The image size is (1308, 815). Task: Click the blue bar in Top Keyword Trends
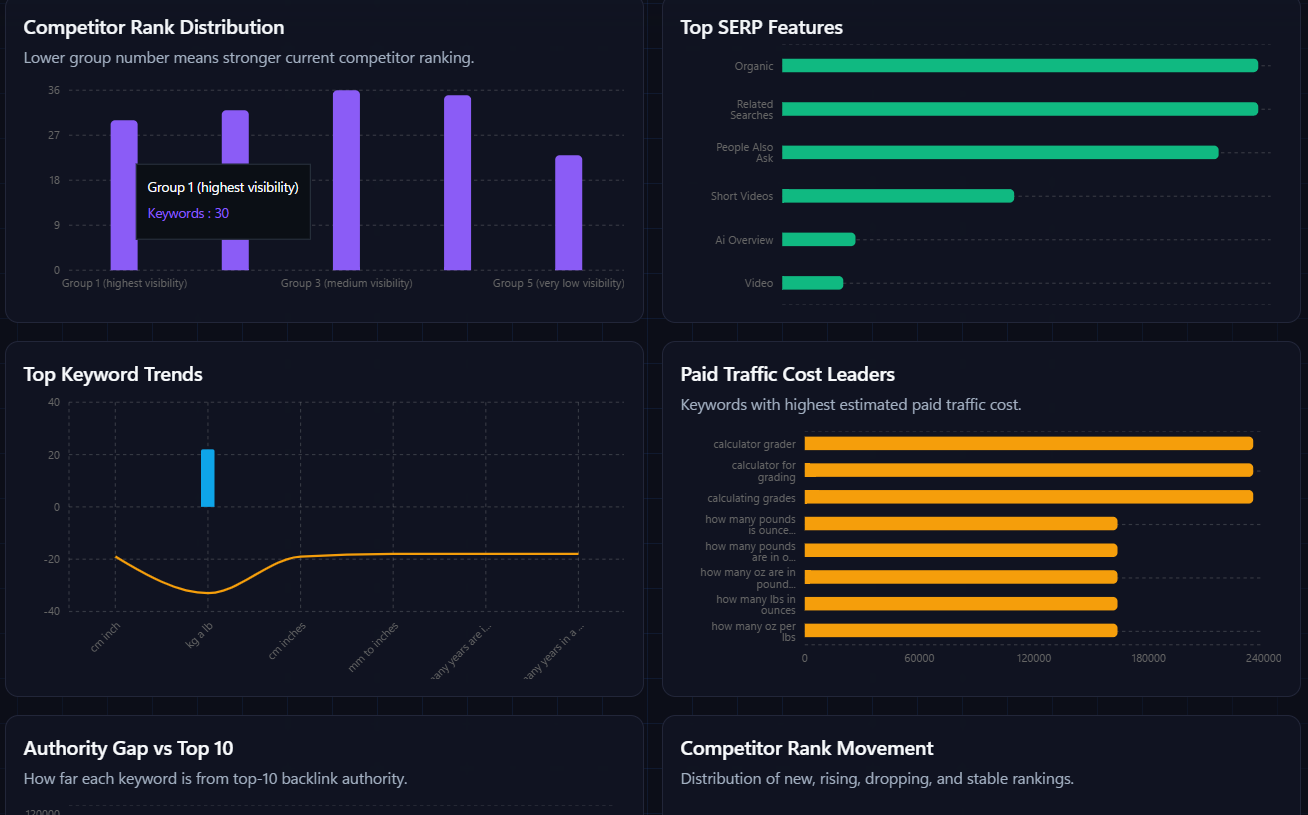tap(208, 478)
